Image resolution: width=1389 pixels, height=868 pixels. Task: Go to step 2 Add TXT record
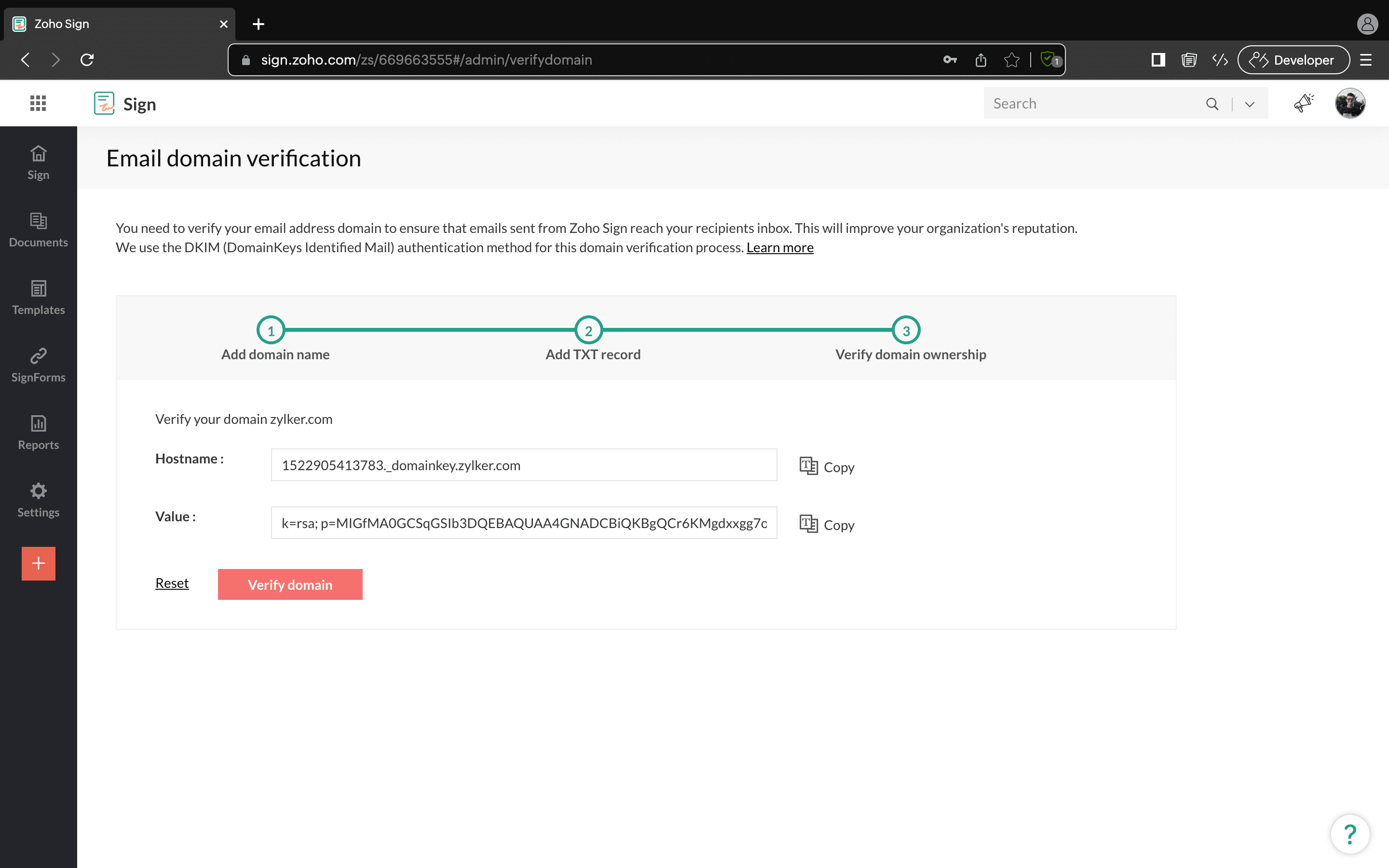pos(588,331)
